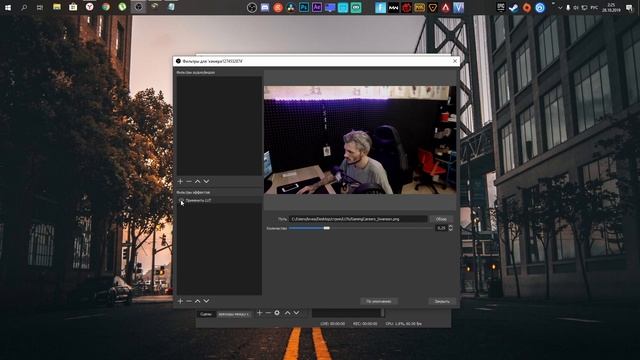Image resolution: width=640 pixels, height=360 pixels.
Task: Click the Browse button next to the path
Action: 441,219
